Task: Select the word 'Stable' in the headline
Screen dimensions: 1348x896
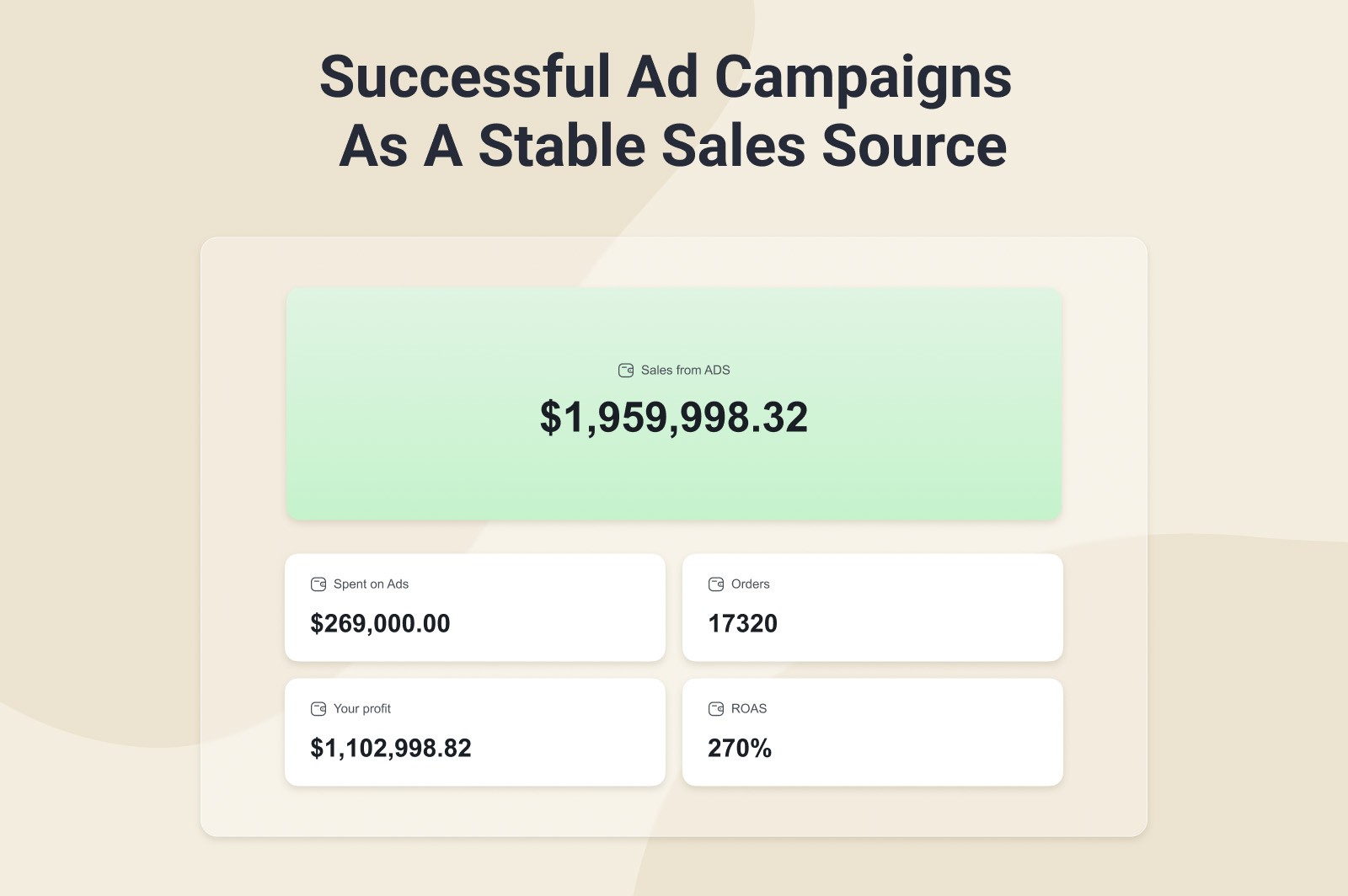Action: [x=562, y=147]
